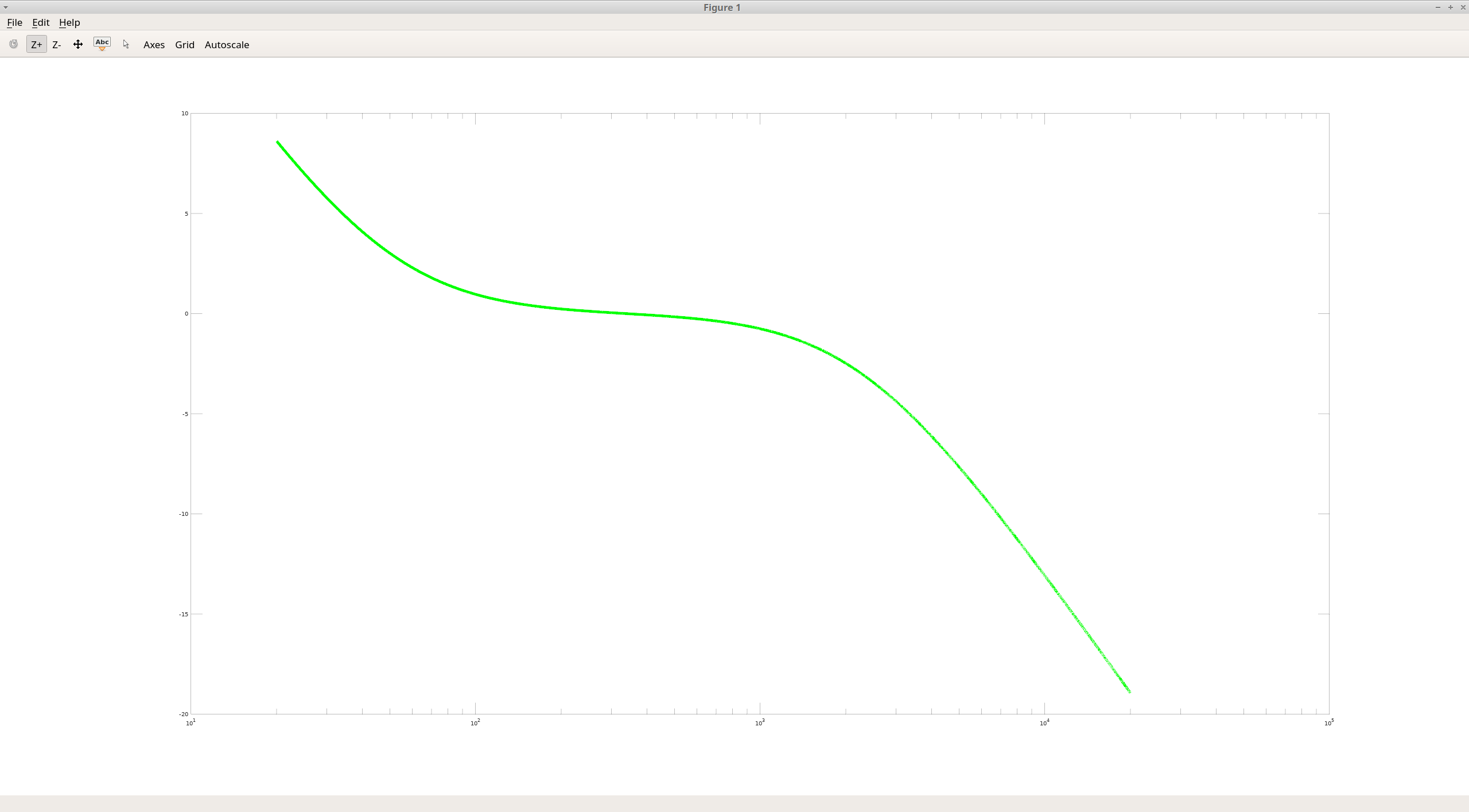Select the Rotate tool icon
Image resolution: width=1469 pixels, height=812 pixels.
click(14, 44)
